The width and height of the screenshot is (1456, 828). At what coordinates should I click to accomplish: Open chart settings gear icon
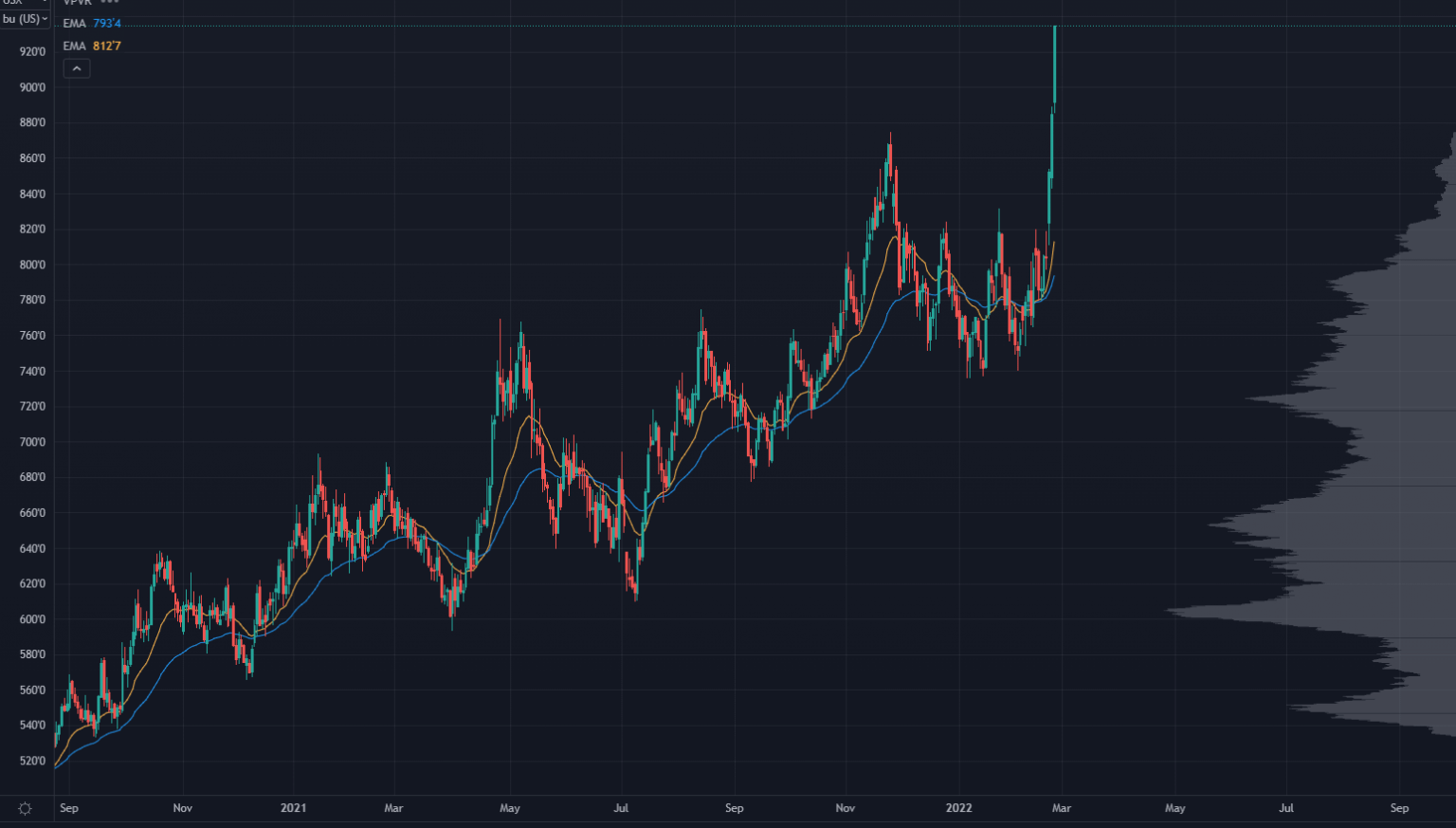tap(26, 809)
